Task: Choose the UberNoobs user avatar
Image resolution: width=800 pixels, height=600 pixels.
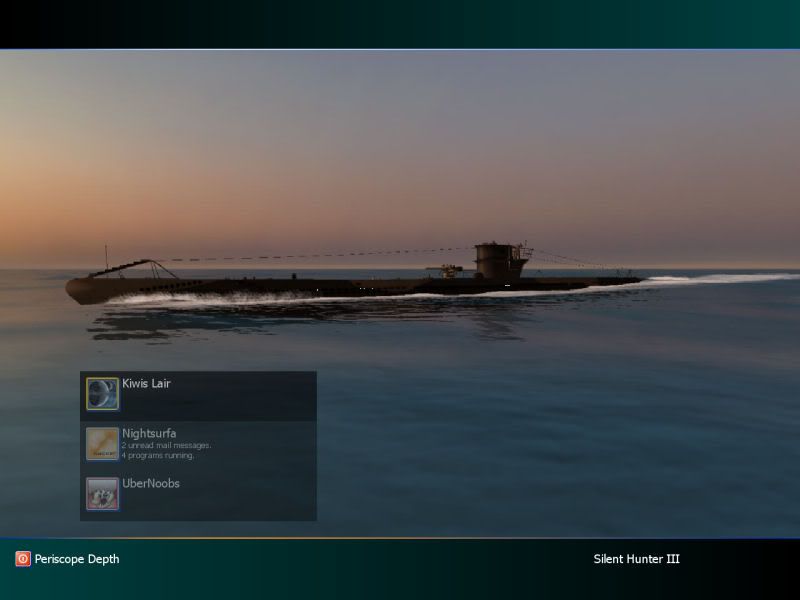Action: click(102, 493)
